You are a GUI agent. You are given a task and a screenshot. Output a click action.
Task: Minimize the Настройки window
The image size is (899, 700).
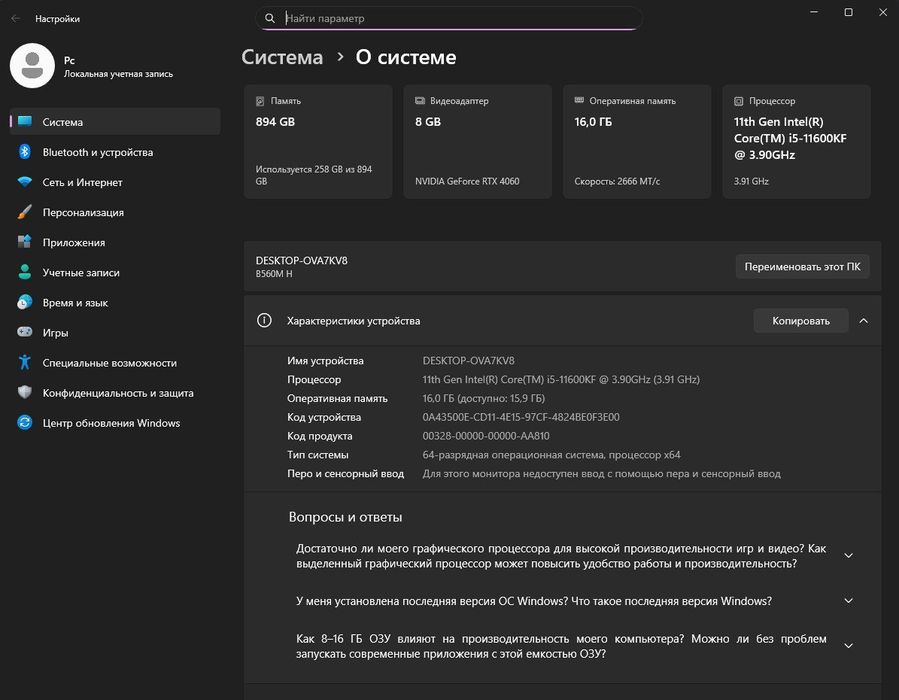(814, 12)
